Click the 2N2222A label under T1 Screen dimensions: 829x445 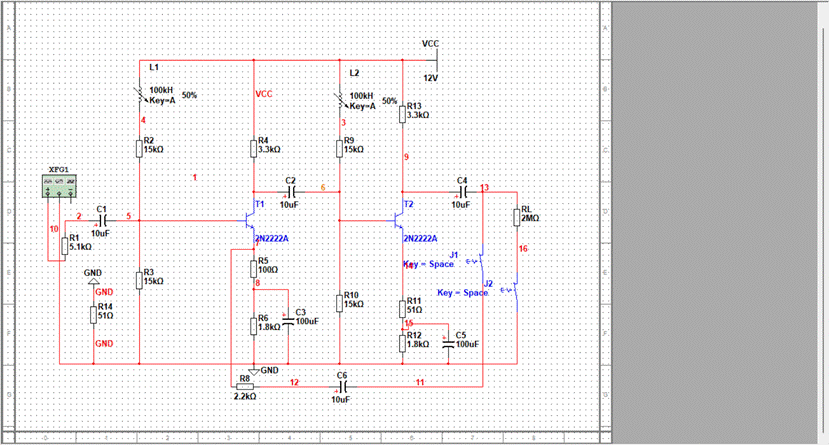272,238
